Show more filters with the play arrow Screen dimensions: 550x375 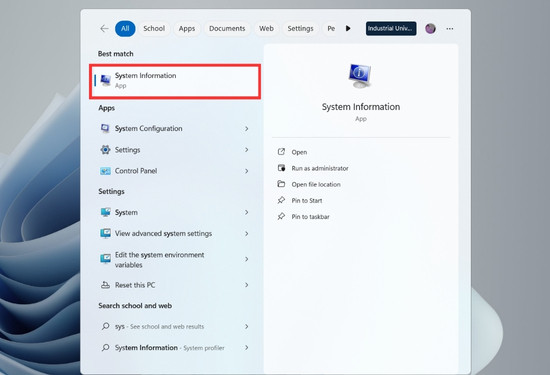348,28
